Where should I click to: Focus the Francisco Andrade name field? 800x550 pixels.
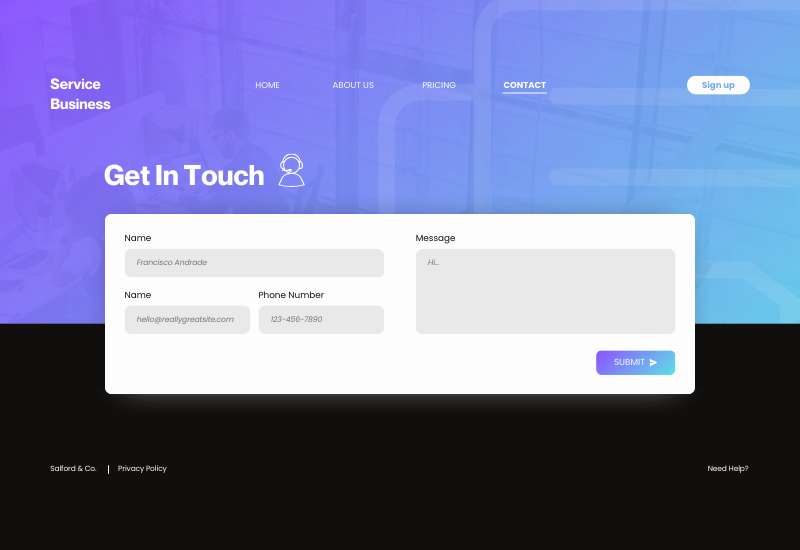[x=254, y=263]
